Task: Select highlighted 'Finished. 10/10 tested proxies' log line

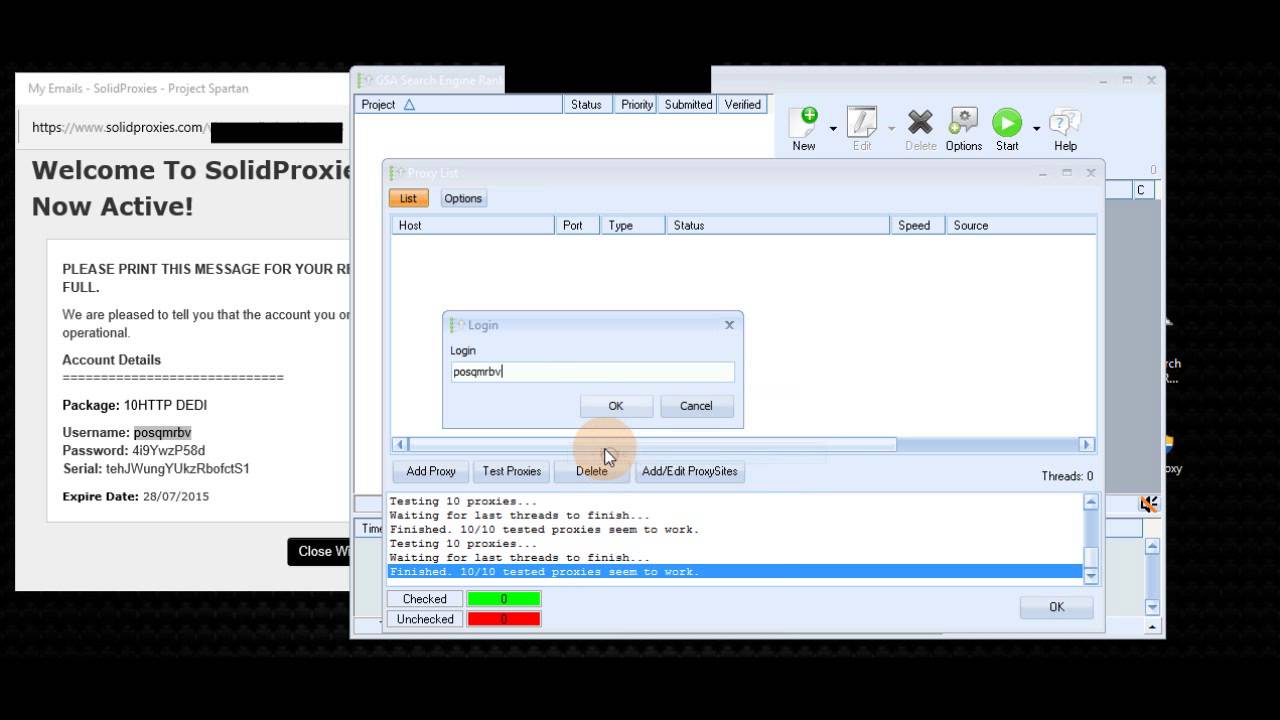Action: (x=735, y=572)
